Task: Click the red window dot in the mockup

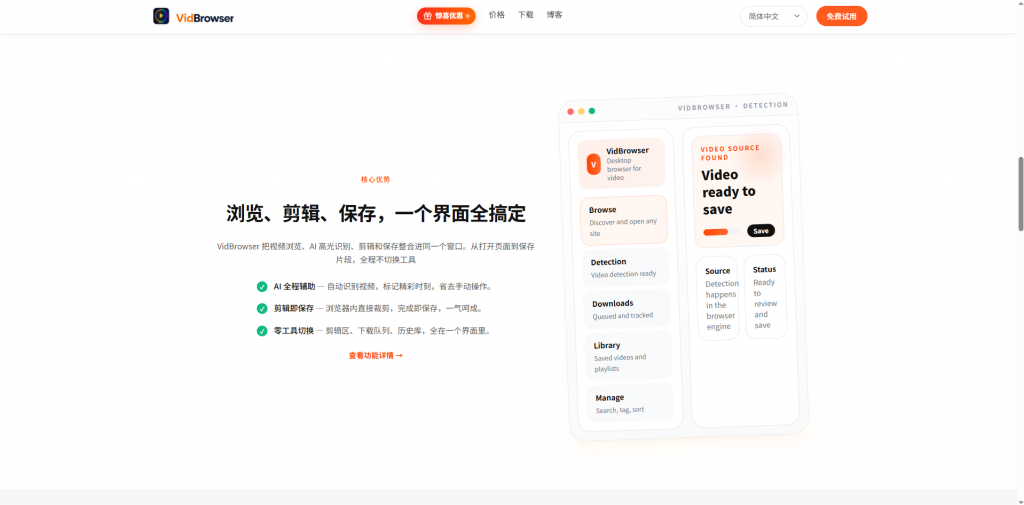Action: tap(570, 111)
